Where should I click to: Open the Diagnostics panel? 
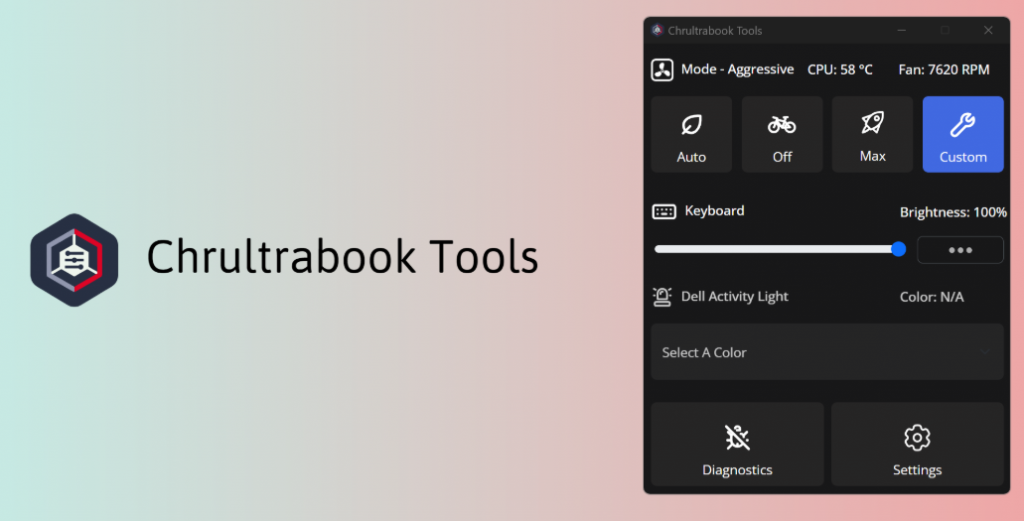(737, 444)
